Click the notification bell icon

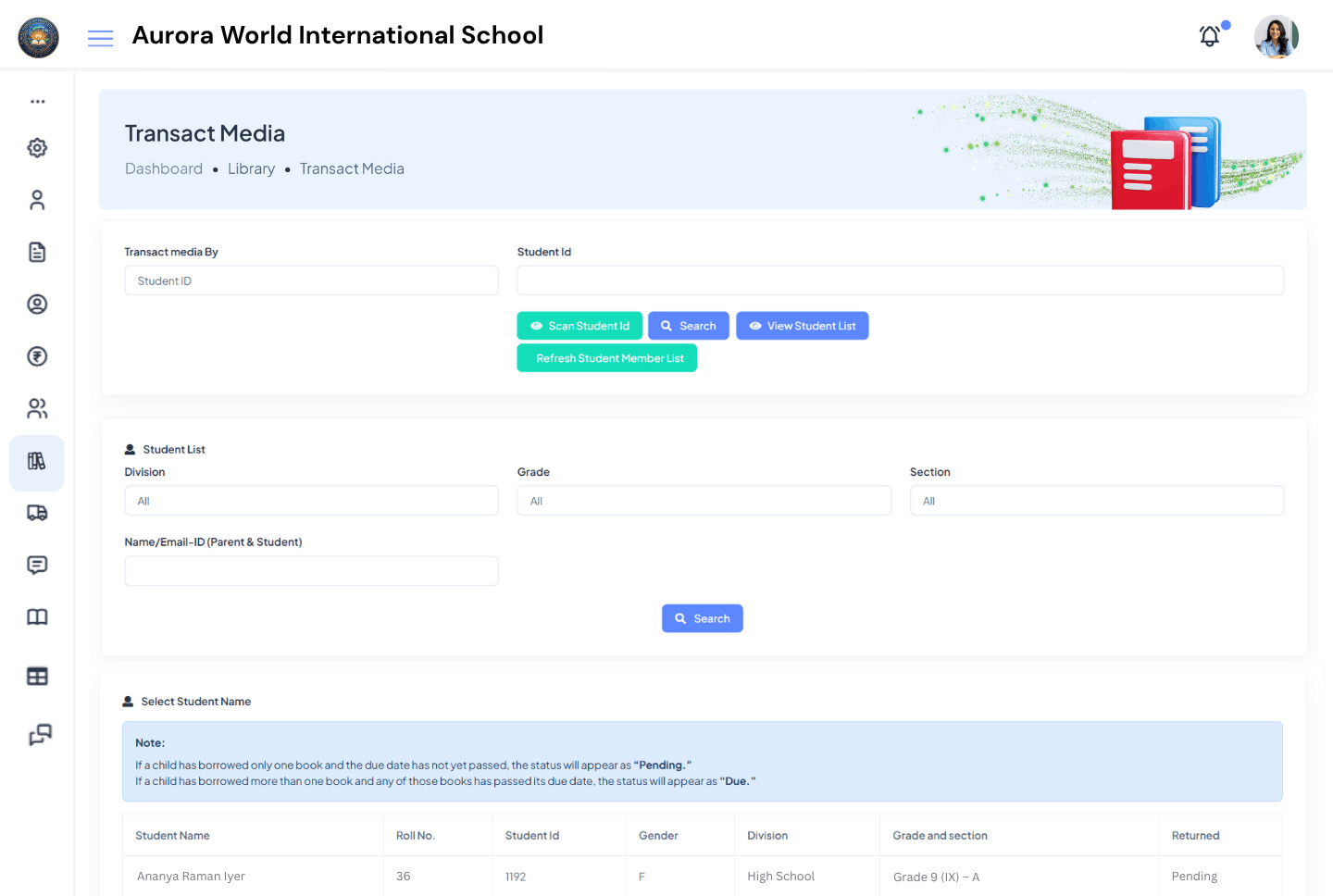pos(1209,35)
